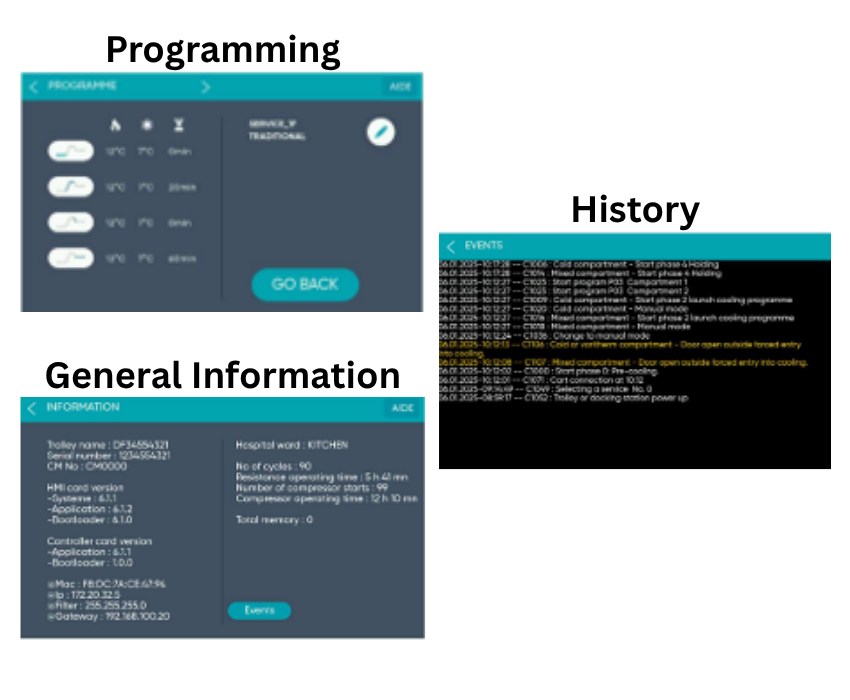Select the Total memory line
The width and height of the screenshot is (850, 700).
(x=274, y=520)
